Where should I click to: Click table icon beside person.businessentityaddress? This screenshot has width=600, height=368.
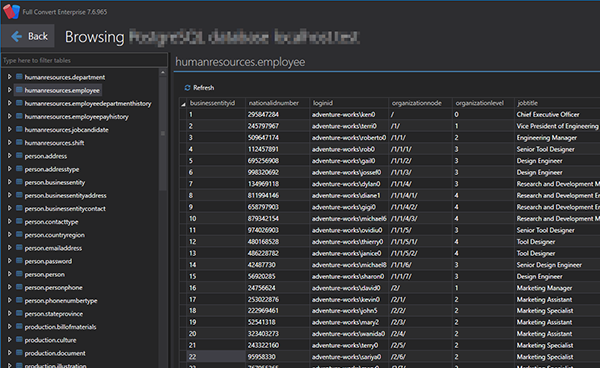click(19, 195)
